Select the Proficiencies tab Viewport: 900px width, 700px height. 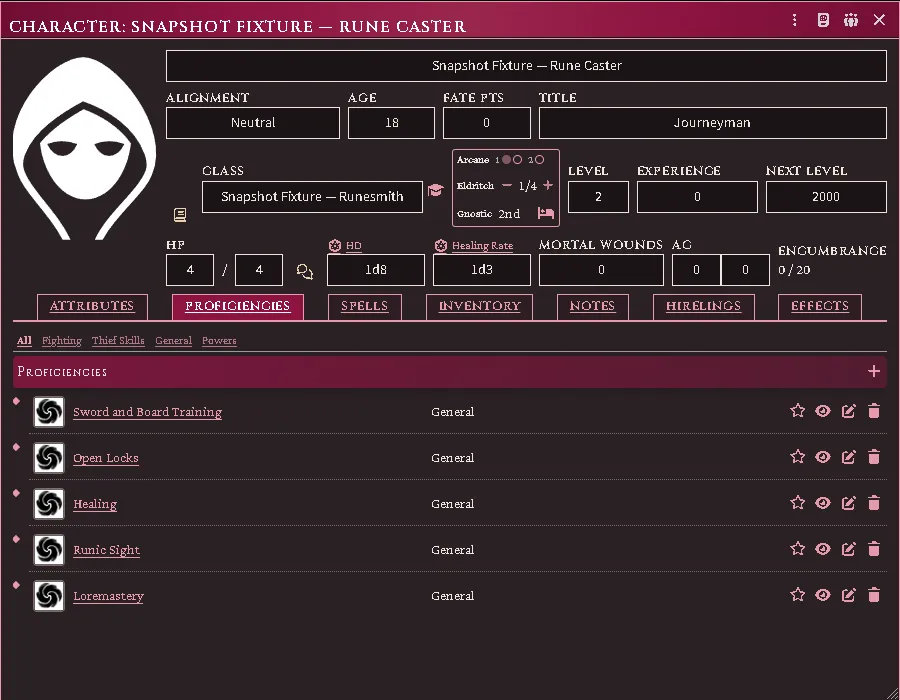(238, 306)
